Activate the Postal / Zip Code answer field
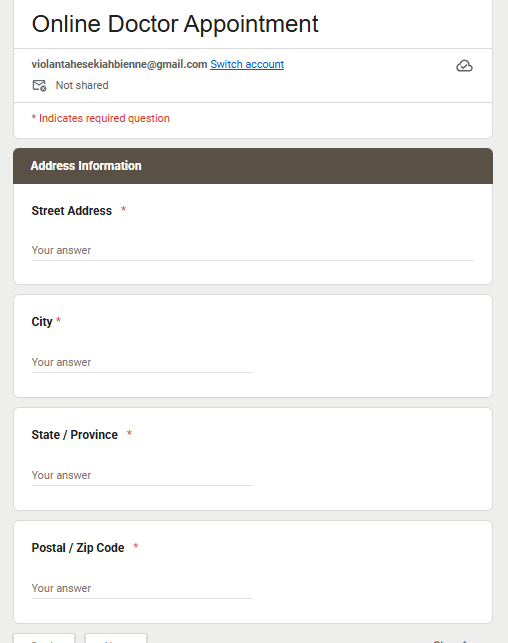 [x=142, y=588]
